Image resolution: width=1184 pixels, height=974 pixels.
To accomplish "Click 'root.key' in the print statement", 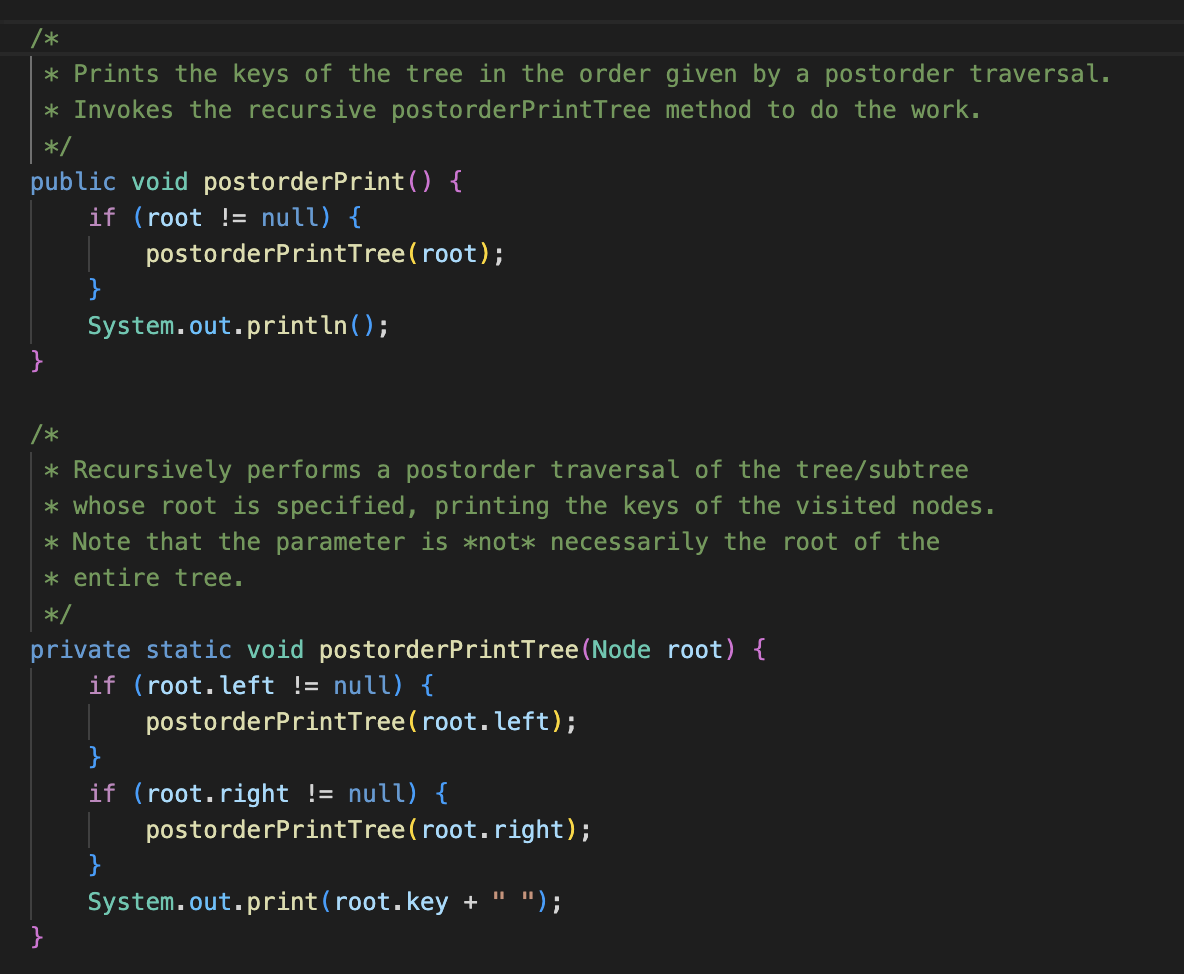I will 391,902.
